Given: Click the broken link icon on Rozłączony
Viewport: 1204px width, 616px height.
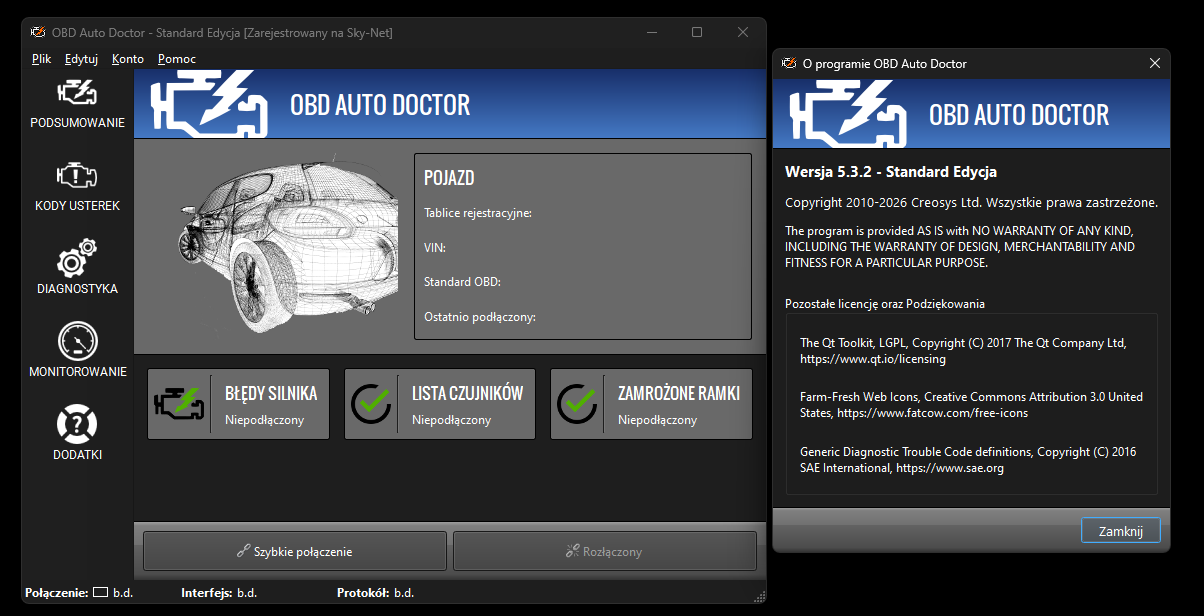Looking at the screenshot, I should point(573,551).
